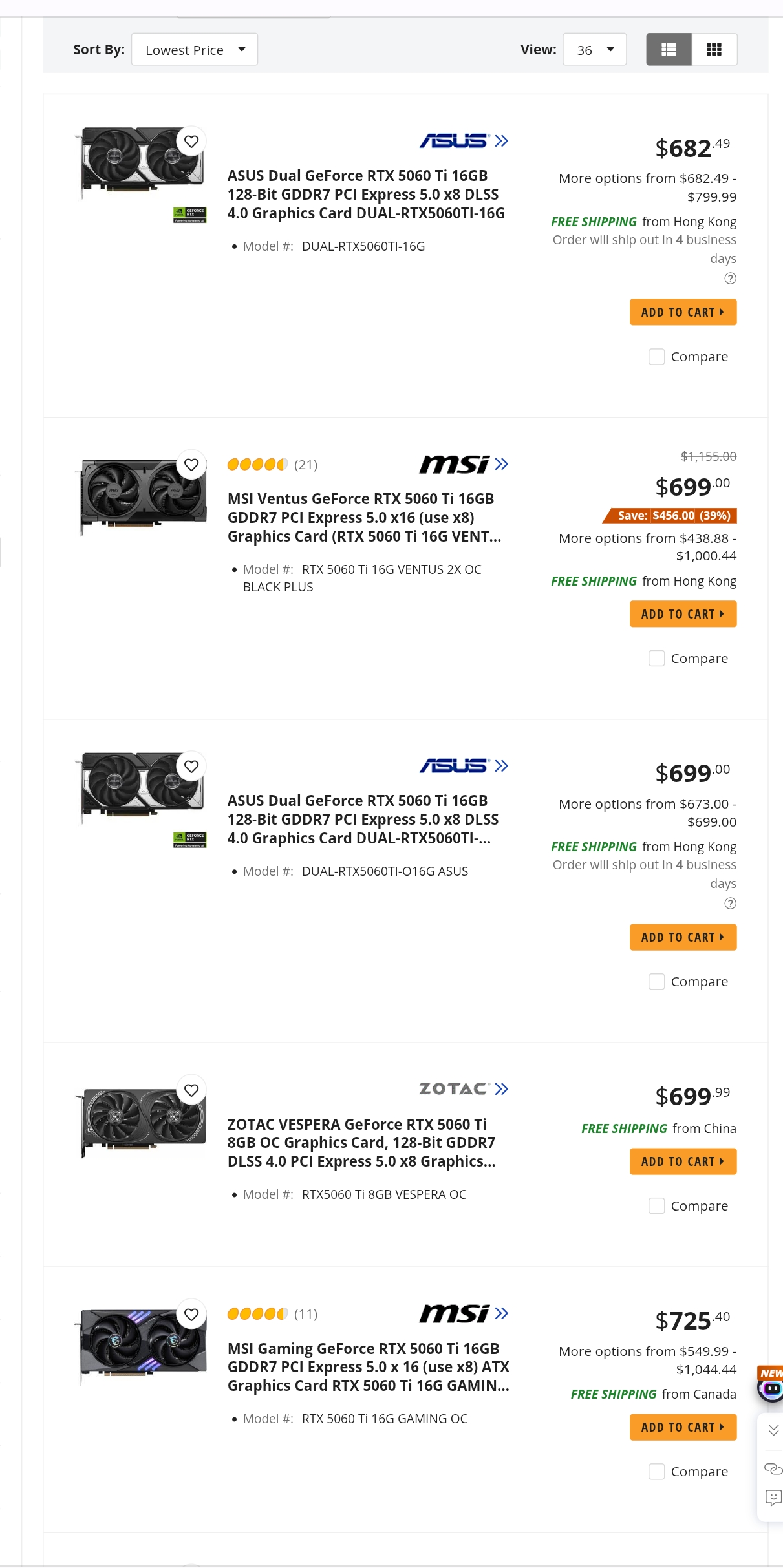Add the MSI Ventus RTX 5060 Ti to cart
Viewport: 783px width, 1568px height.
683,614
